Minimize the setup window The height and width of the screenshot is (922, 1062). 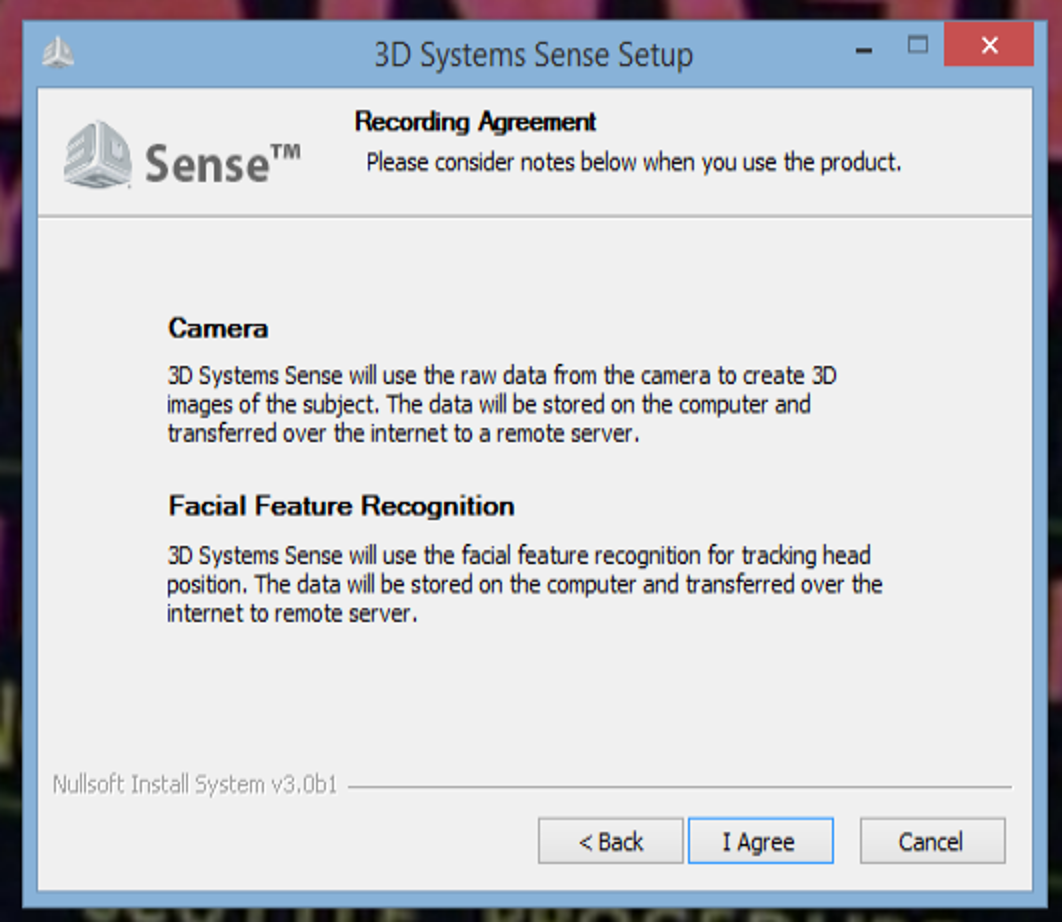864,49
